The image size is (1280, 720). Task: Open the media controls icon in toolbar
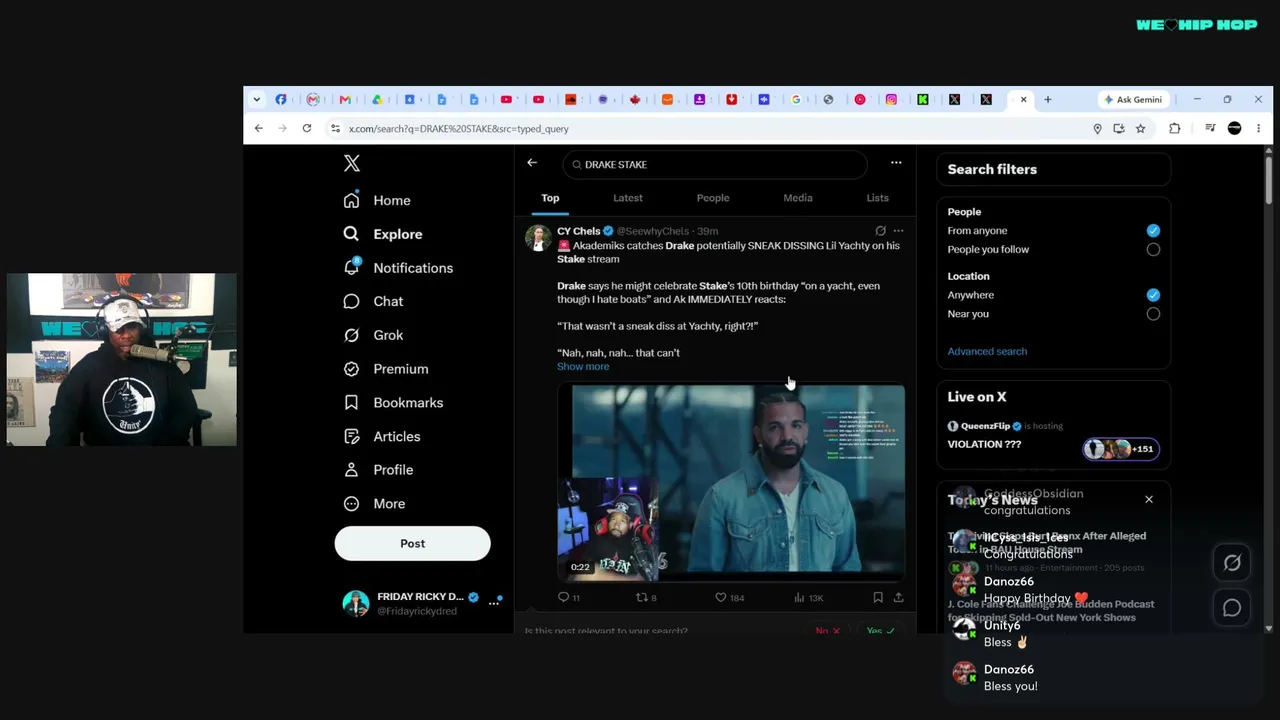tap(1210, 128)
